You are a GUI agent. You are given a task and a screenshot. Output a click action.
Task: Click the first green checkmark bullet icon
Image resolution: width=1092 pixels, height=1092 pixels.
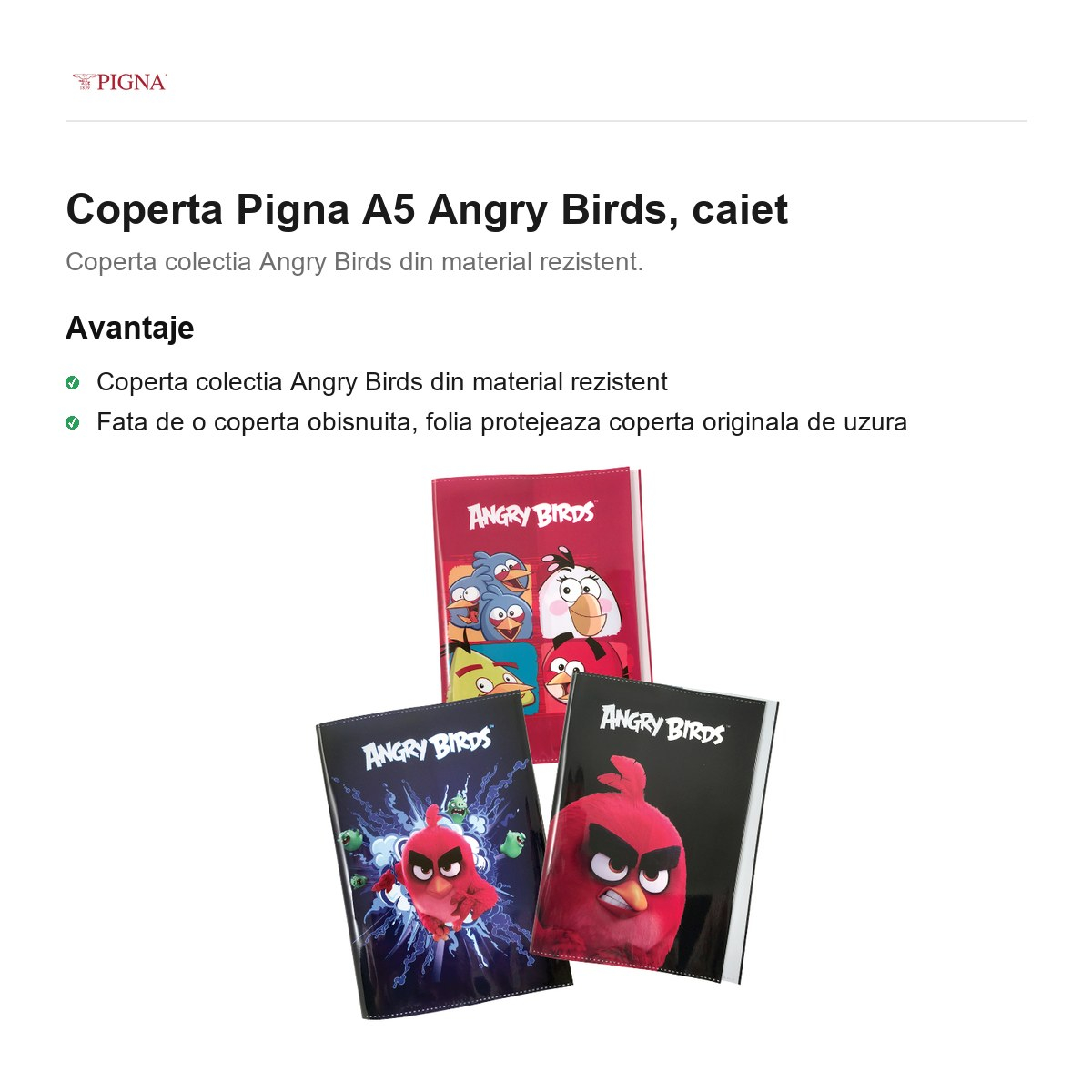(73, 382)
